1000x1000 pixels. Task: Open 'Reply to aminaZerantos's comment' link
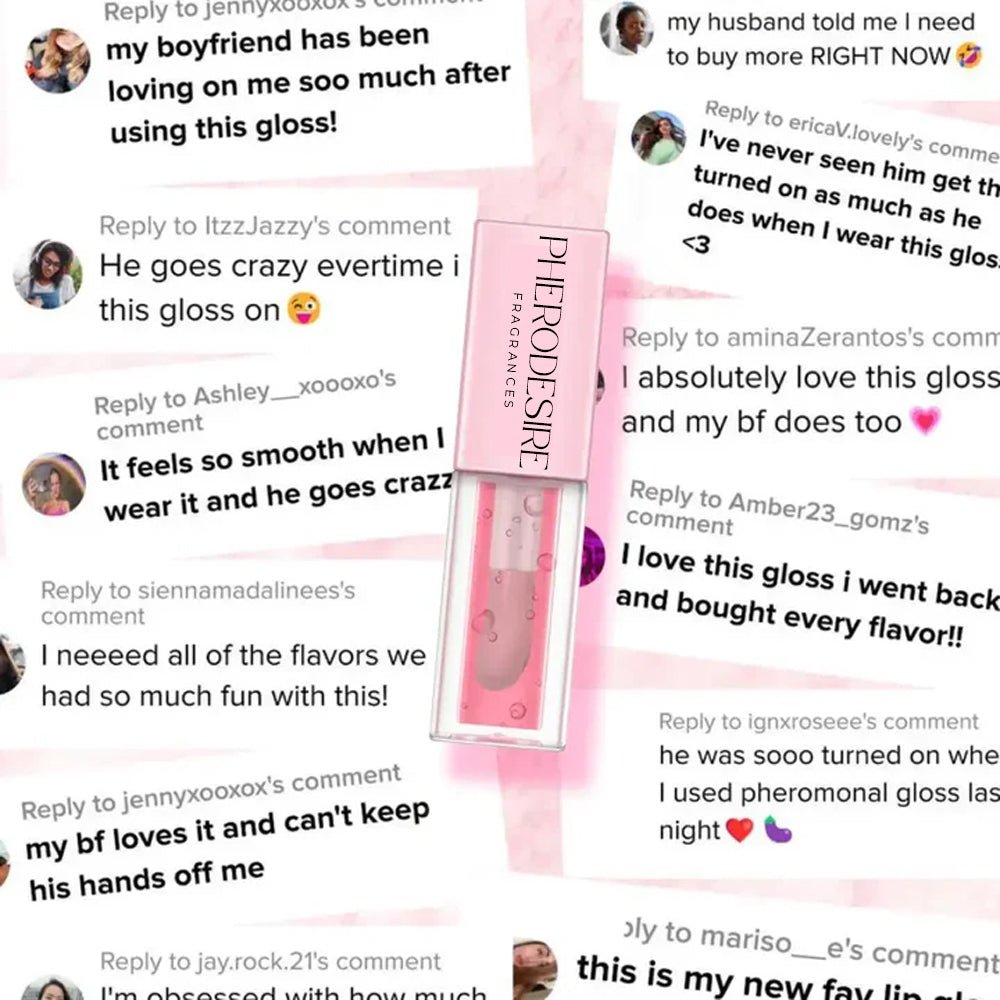811,337
